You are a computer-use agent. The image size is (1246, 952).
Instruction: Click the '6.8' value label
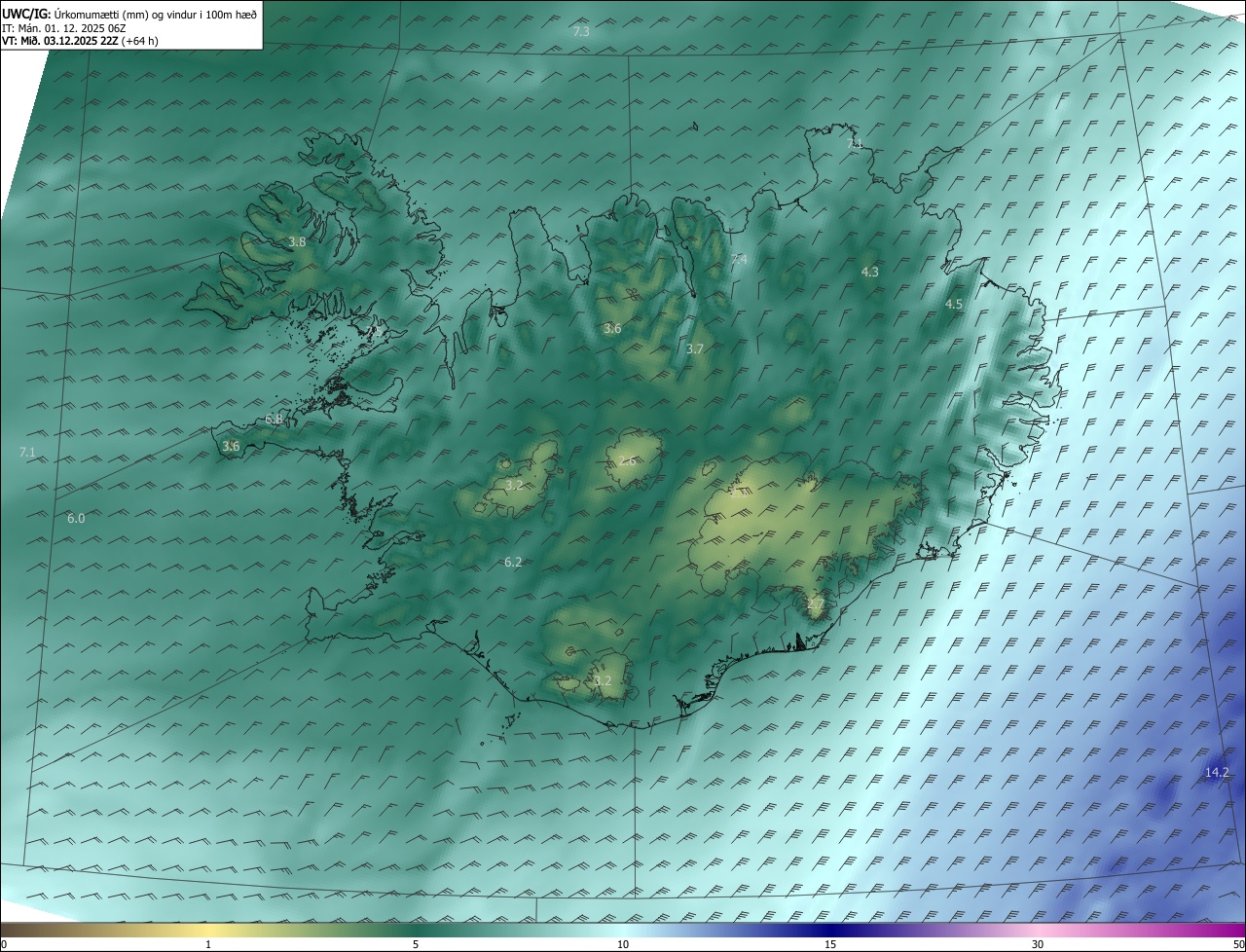pyautogui.click(x=274, y=420)
